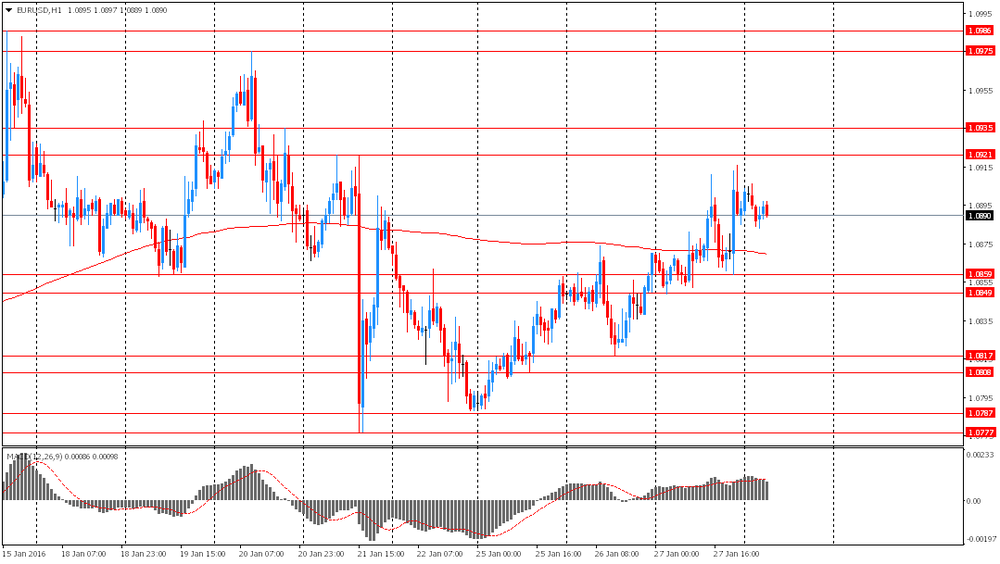Click the 1.0835 price scale value

pyautogui.click(x=980, y=322)
